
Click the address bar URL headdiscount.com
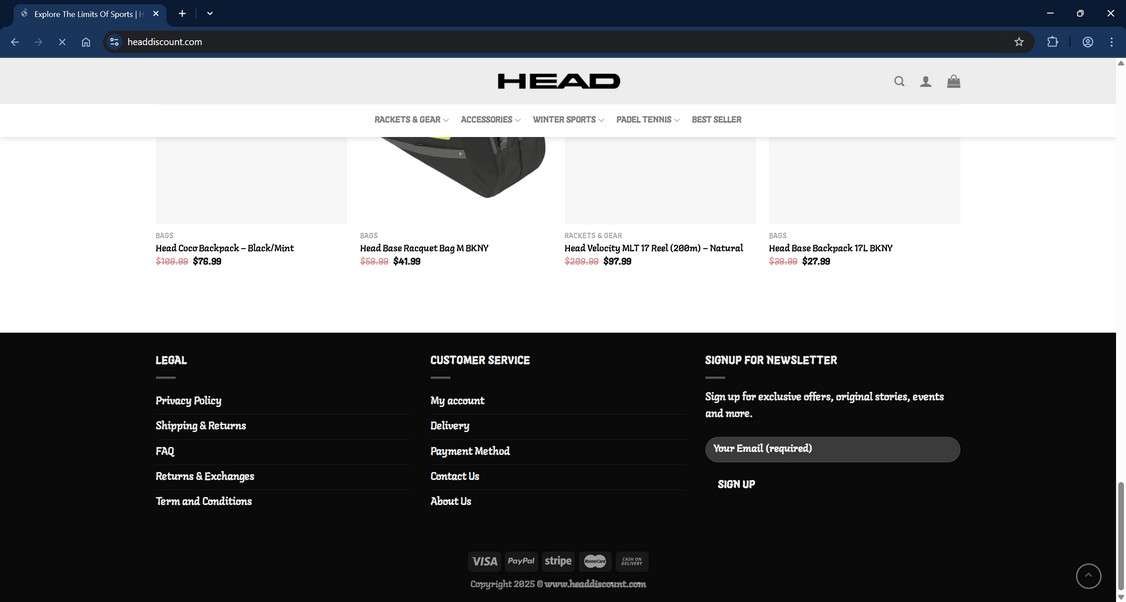[x=164, y=42]
